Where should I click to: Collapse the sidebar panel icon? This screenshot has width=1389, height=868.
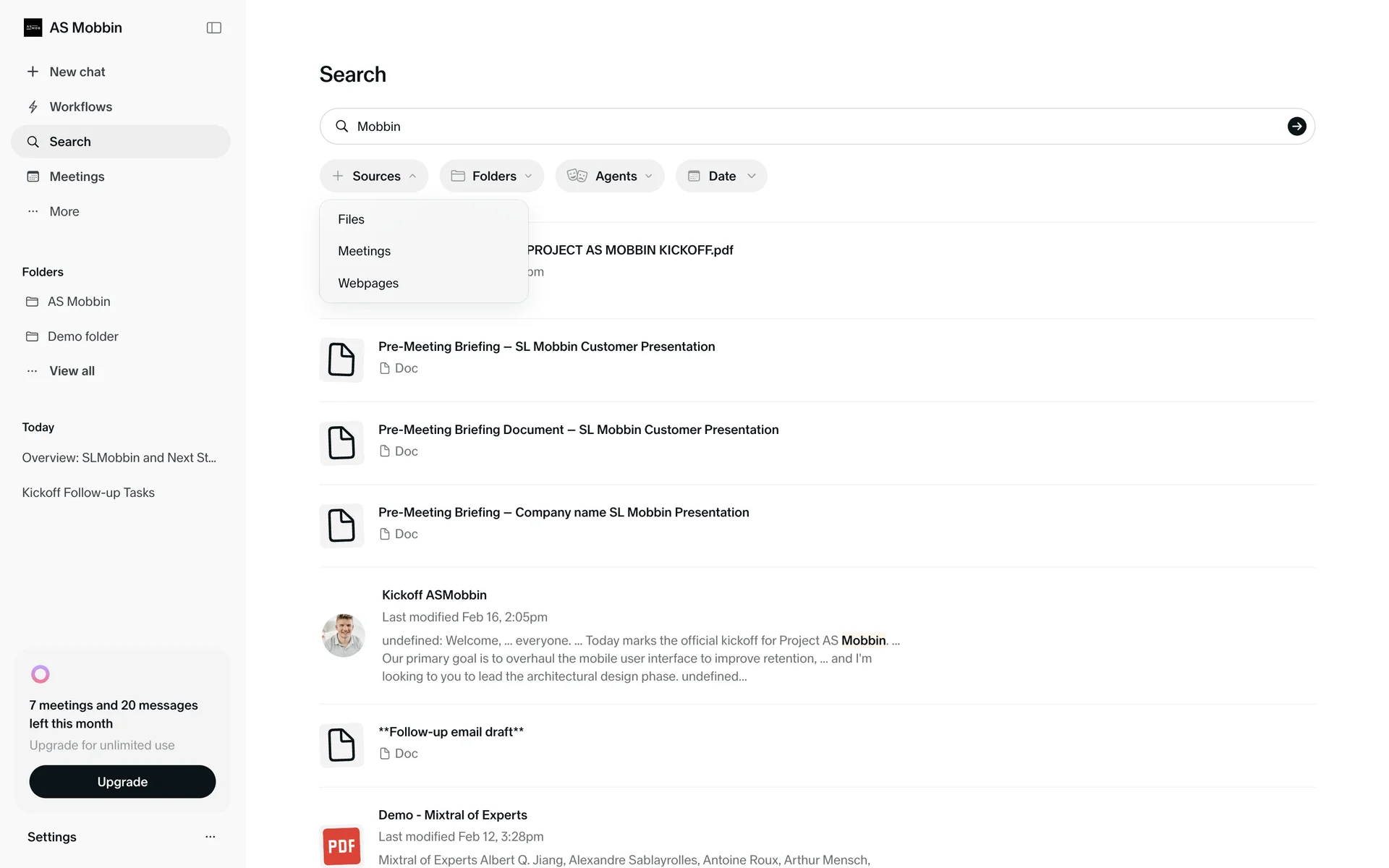[x=213, y=27]
